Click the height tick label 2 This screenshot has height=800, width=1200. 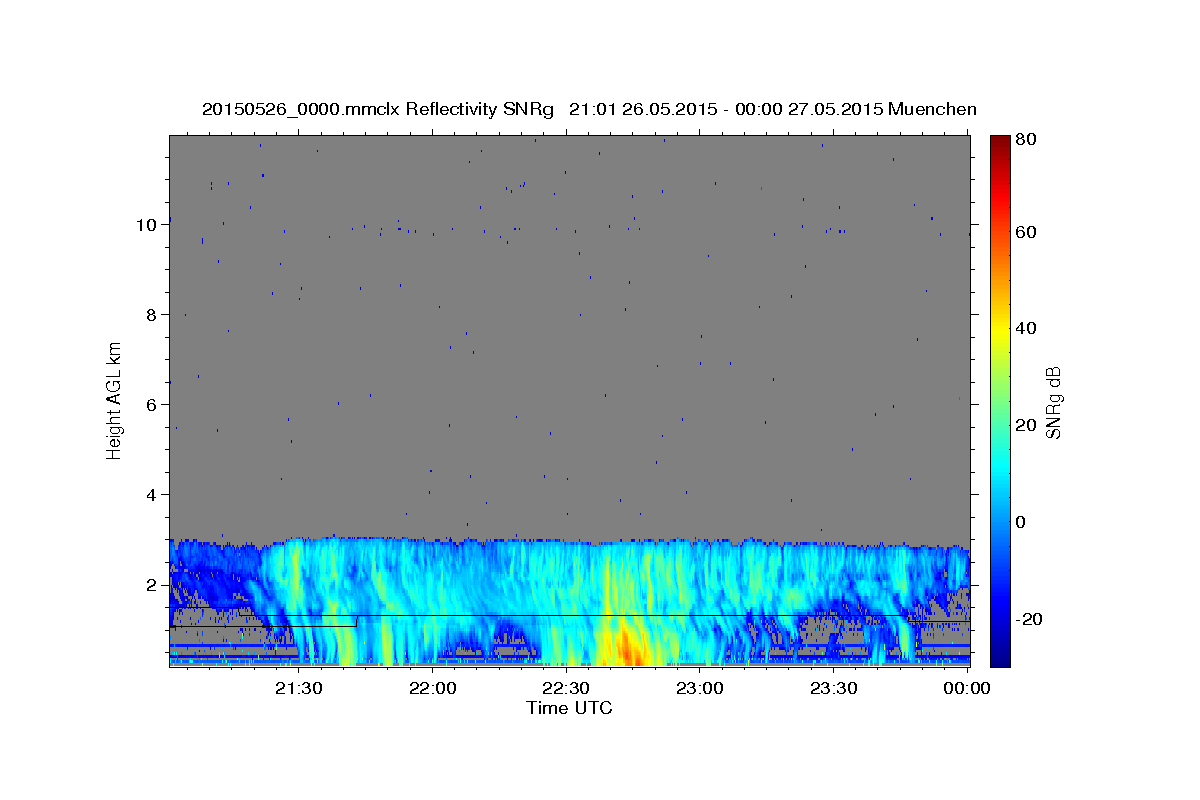coord(152,584)
